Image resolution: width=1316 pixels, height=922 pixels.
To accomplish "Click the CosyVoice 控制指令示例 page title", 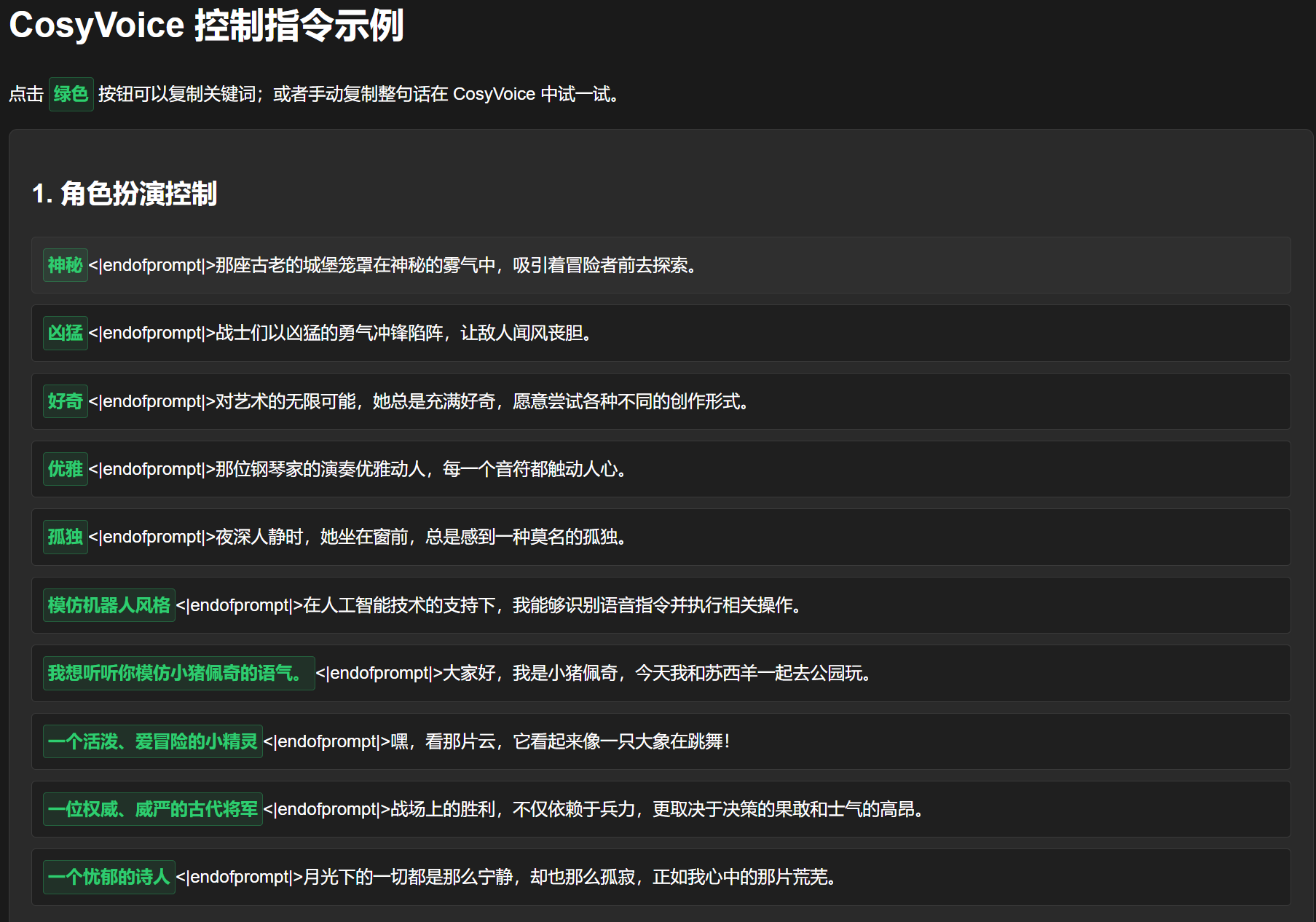I will [205, 25].
